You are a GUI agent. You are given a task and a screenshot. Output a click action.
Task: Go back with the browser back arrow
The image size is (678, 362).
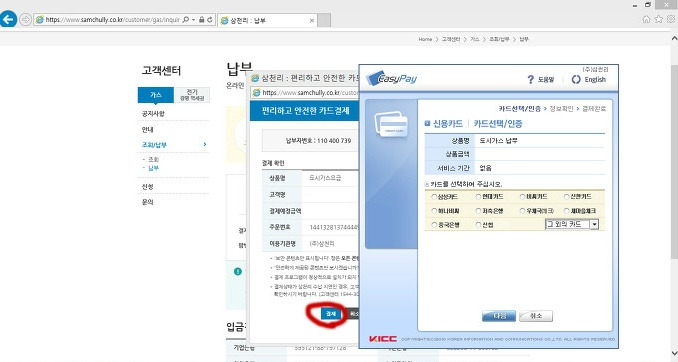(8, 19)
